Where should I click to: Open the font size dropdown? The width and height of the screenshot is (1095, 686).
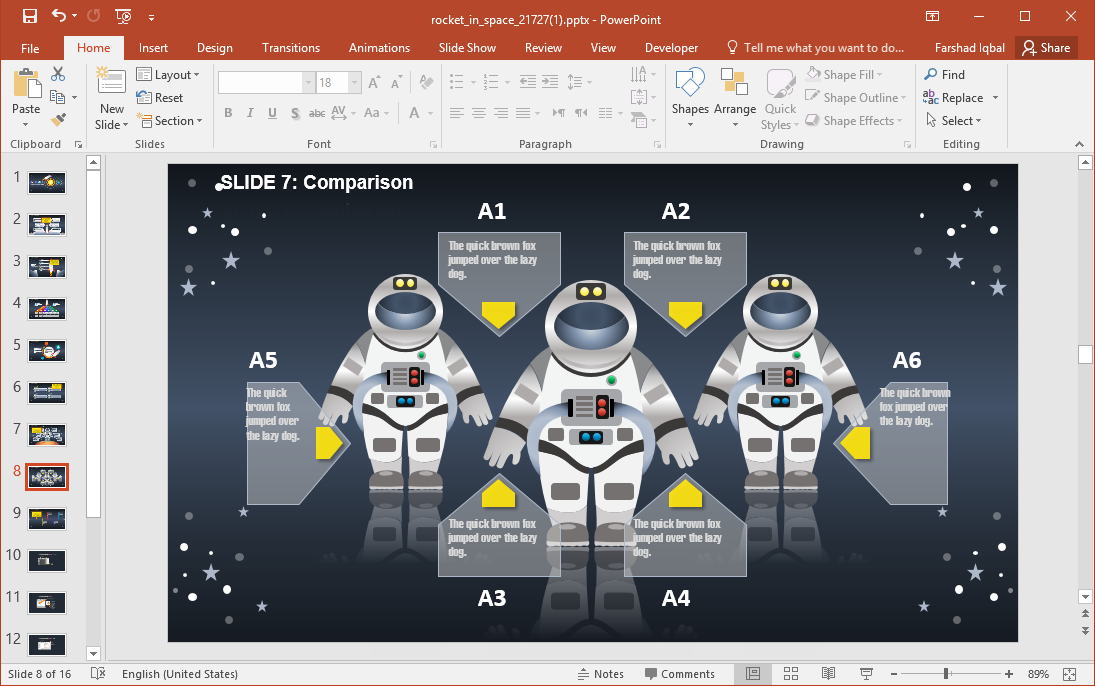(354, 83)
